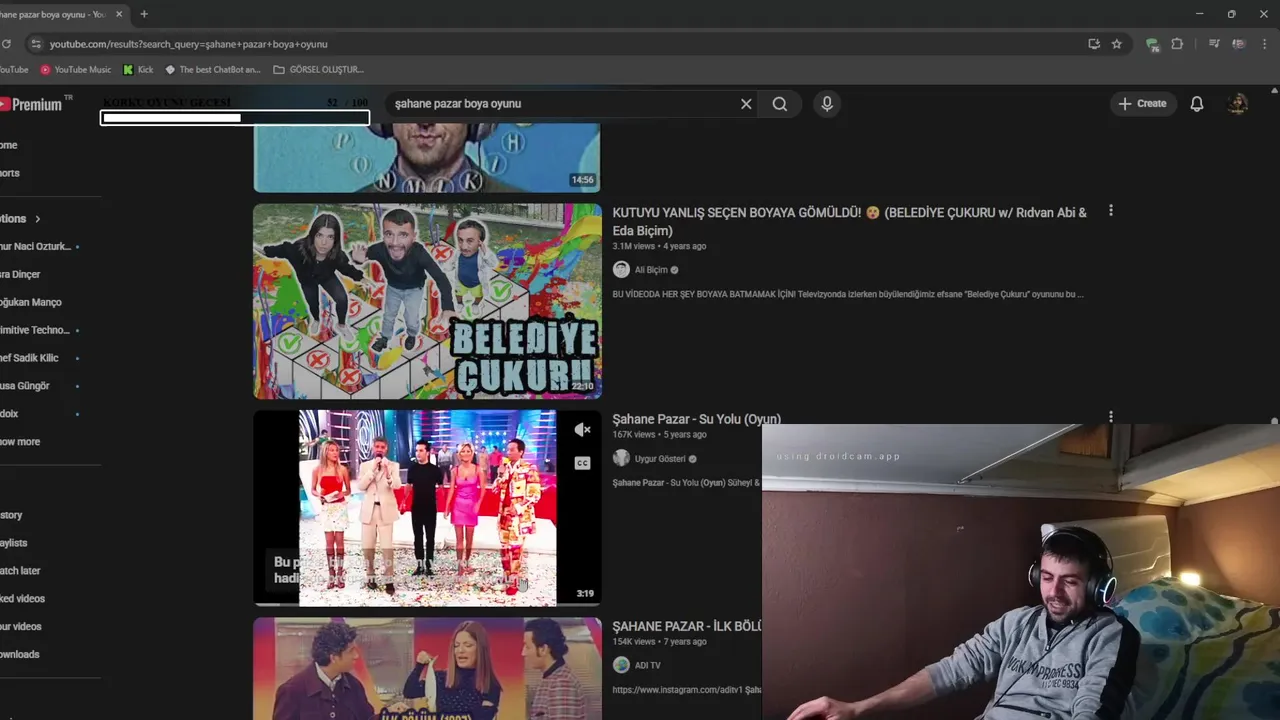Click the install app icon in address bar
Screen dimensions: 1280x720
1094,44
